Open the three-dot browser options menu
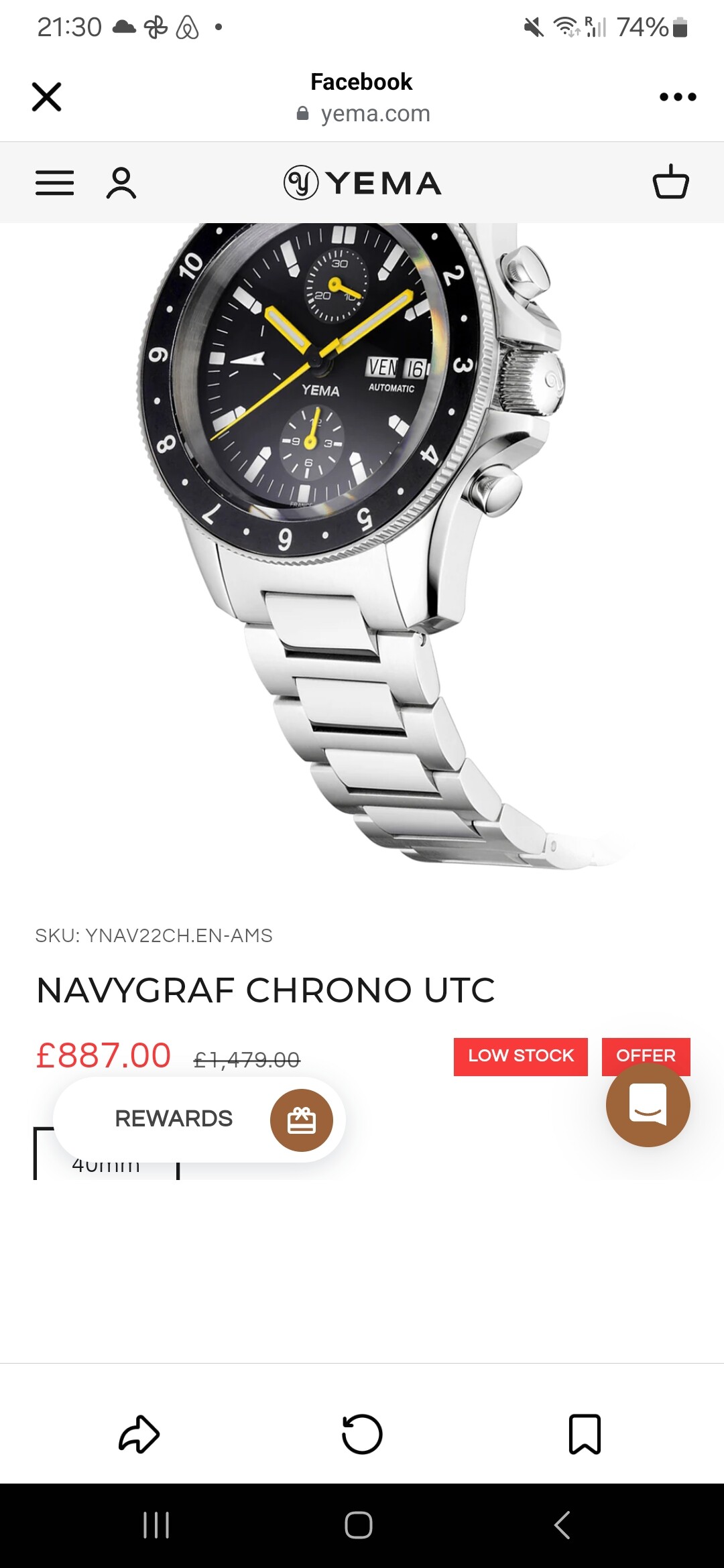The height and width of the screenshot is (1568, 724). (x=678, y=97)
